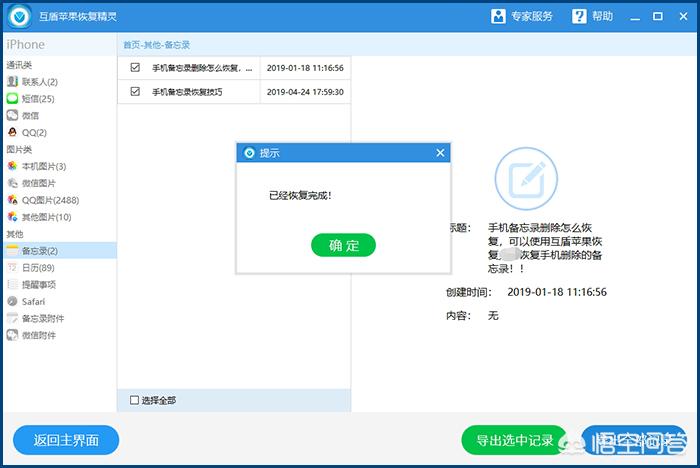Uncheck the 手机备忘录恢复技巧 row checkbox
Viewport: 700px width, 468px height.
pyautogui.click(x=135, y=92)
